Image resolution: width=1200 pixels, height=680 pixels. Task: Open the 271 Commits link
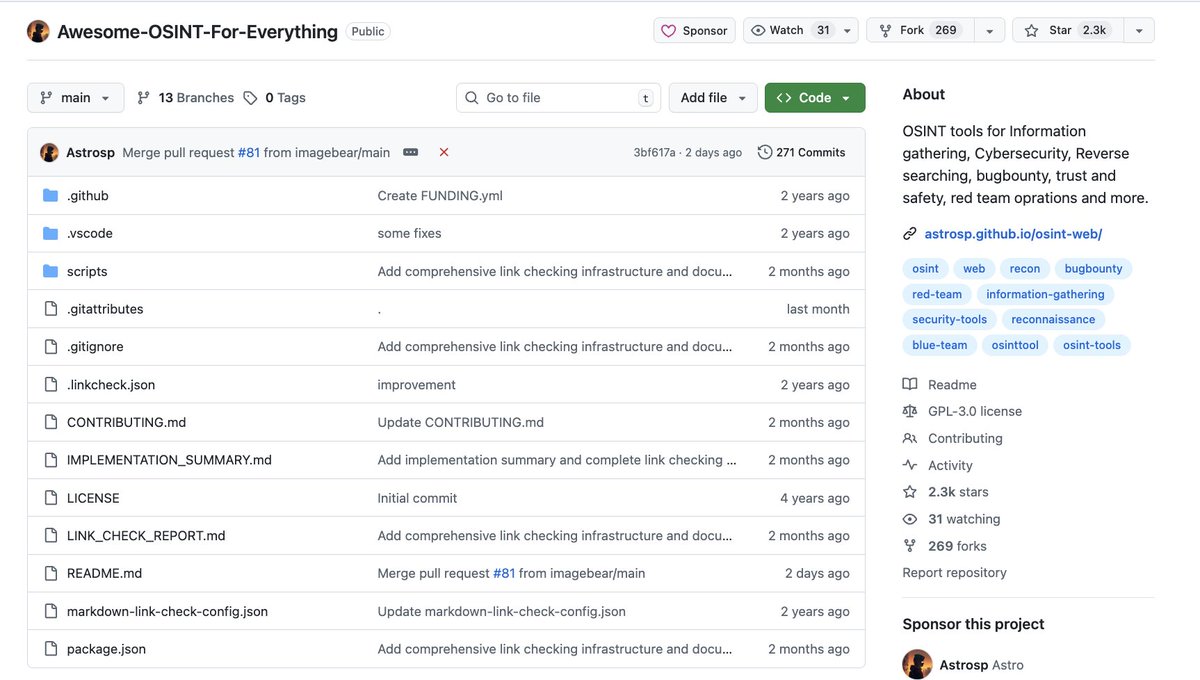point(801,152)
